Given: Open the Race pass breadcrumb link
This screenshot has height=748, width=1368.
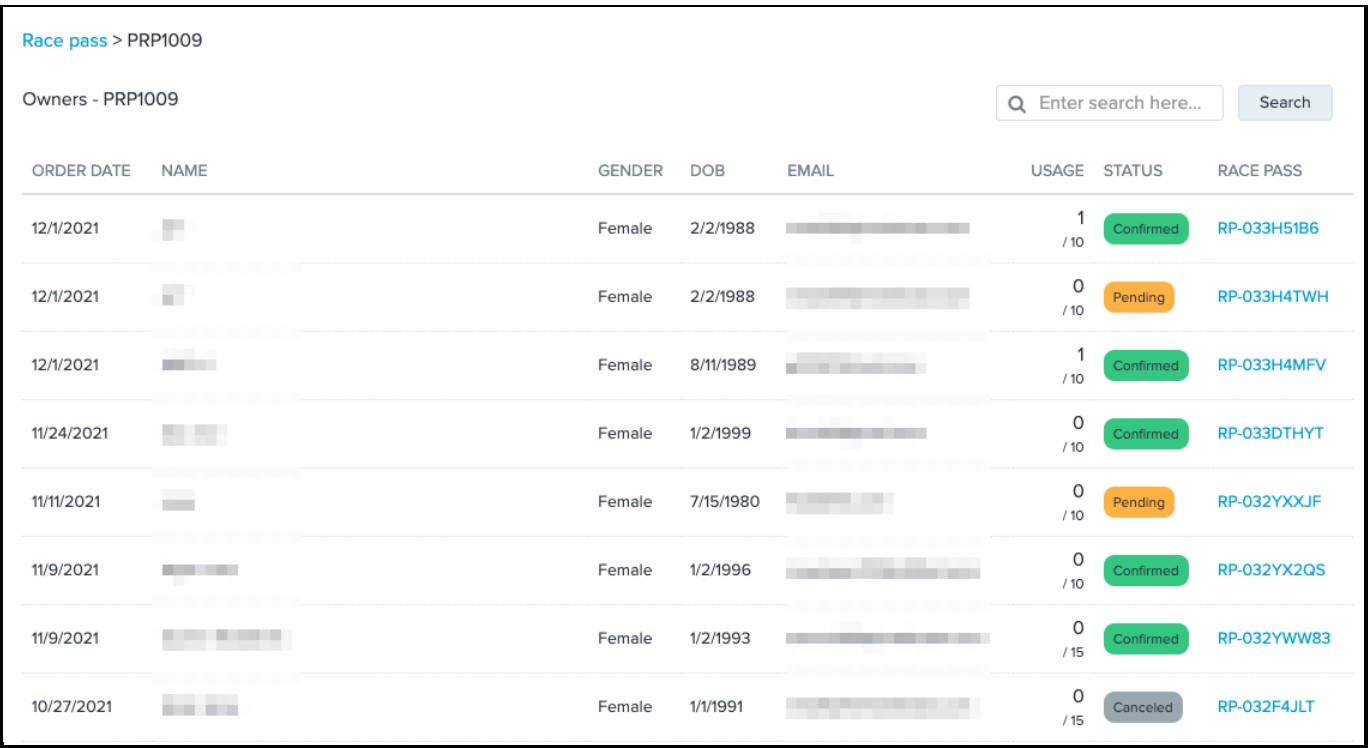Looking at the screenshot, I should click(65, 41).
